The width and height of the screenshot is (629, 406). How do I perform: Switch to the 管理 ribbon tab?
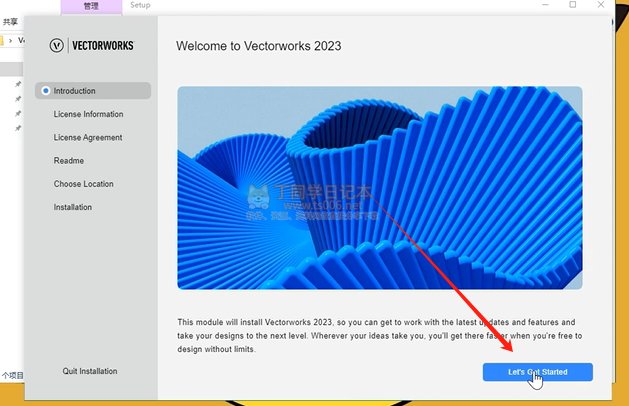[x=91, y=6]
